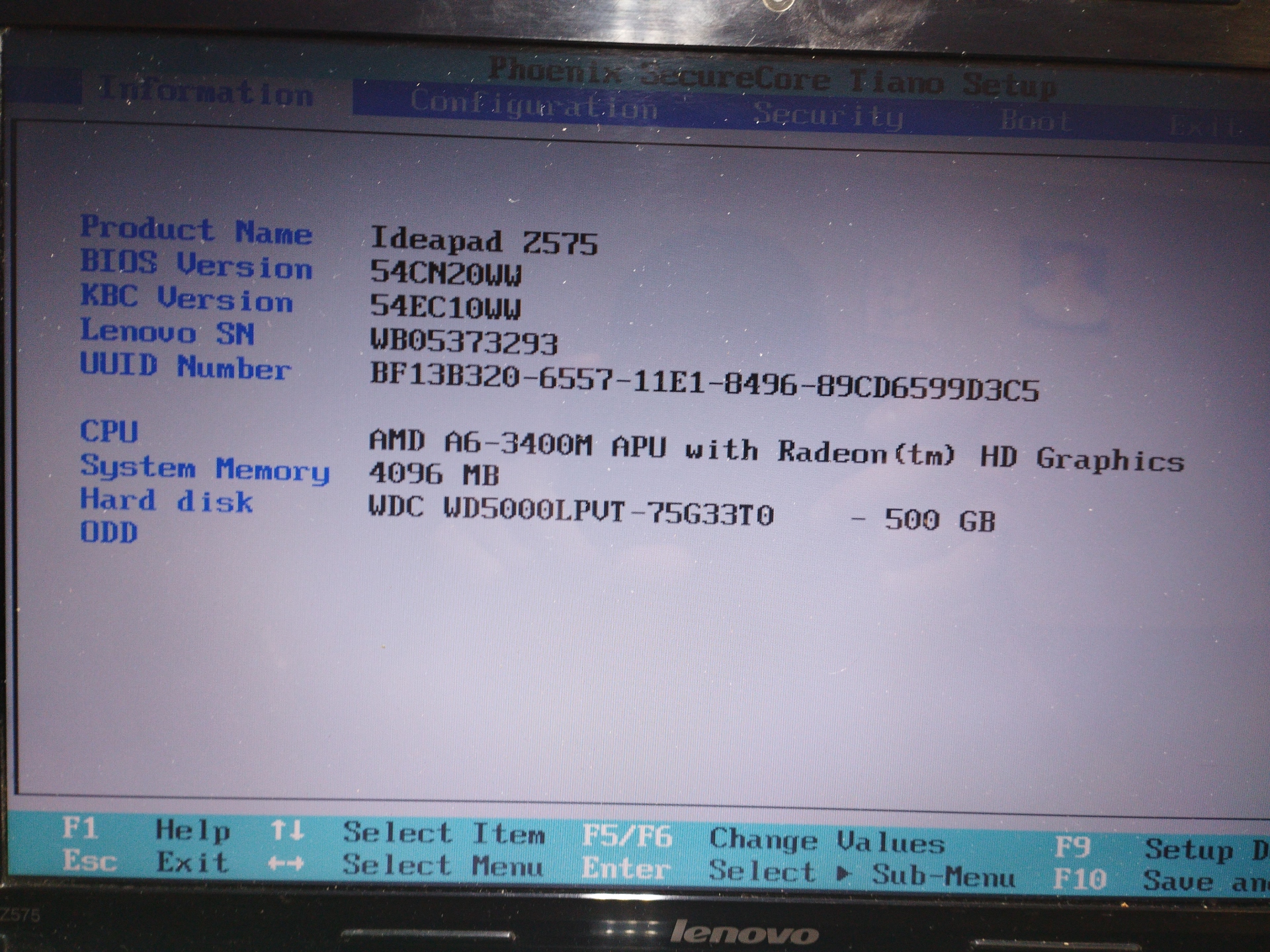Click the Esc Exit hint
Image resolution: width=1270 pixels, height=952 pixels.
click(x=146, y=862)
